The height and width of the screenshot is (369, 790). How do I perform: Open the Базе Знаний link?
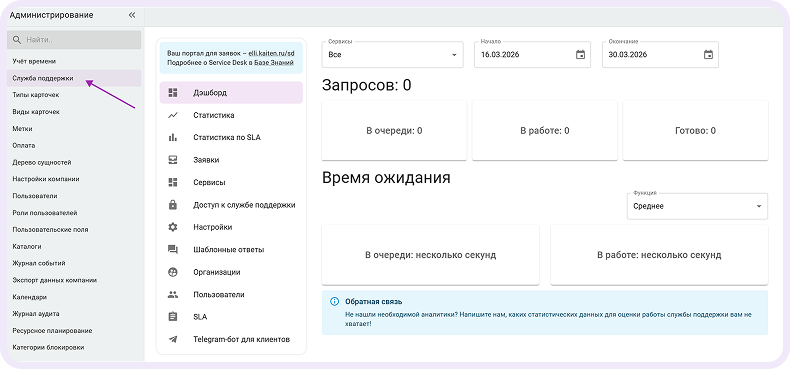(x=273, y=62)
